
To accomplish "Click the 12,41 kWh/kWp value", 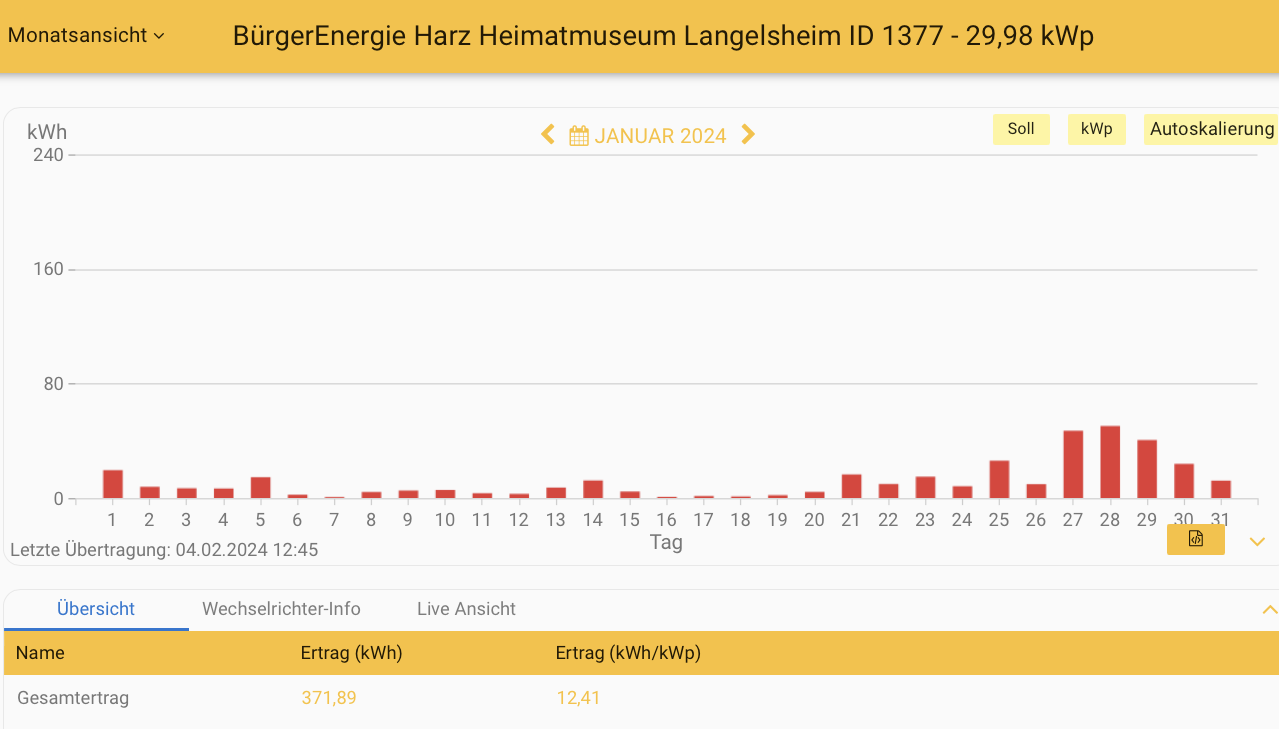I will [x=578, y=697].
